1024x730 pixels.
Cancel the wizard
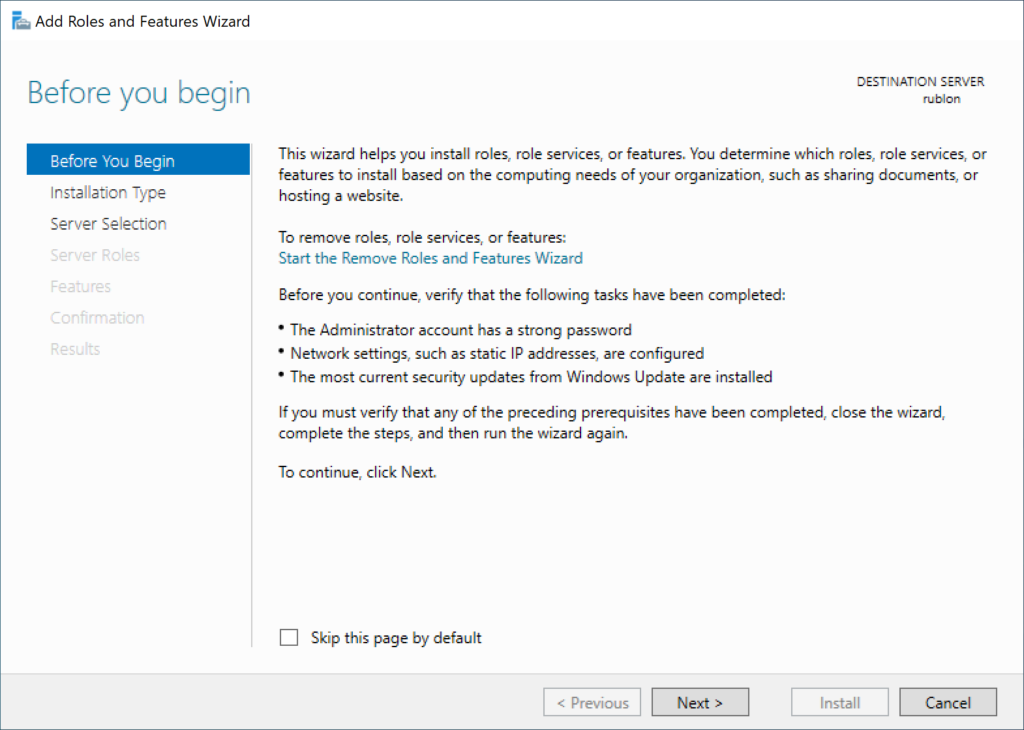[947, 702]
